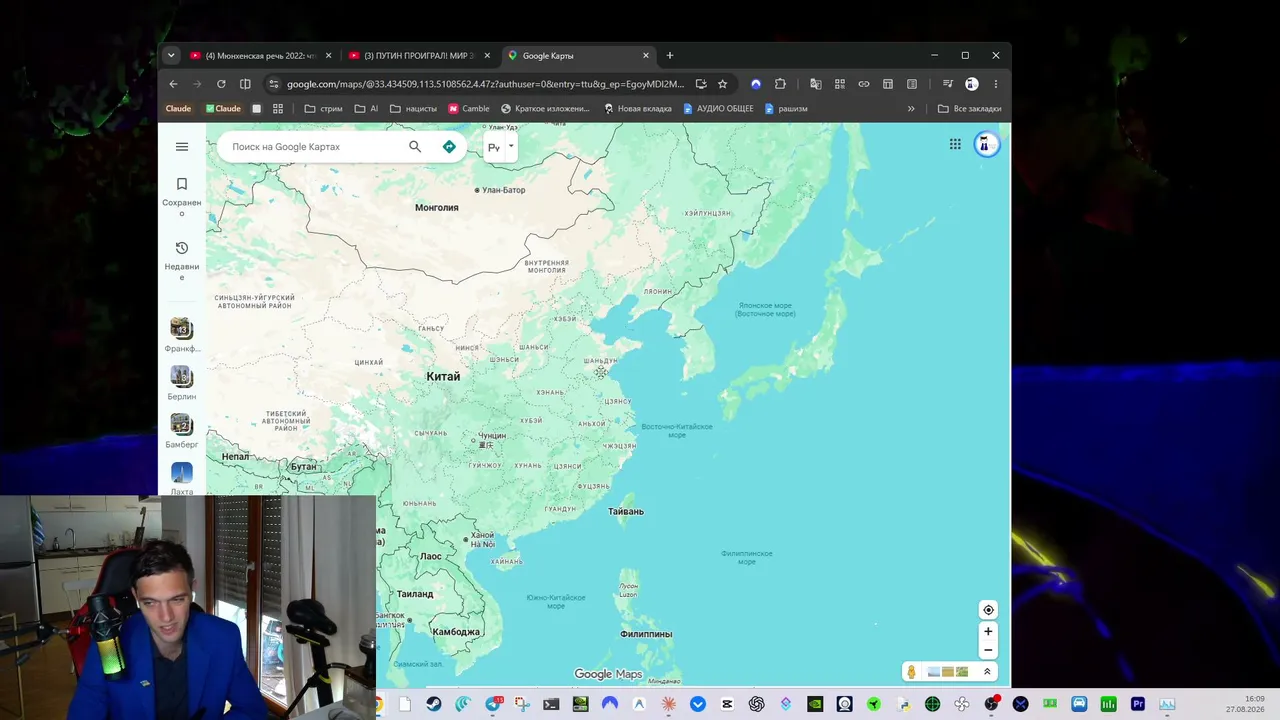Viewport: 1280px width, 720px height.
Task: Click the browser address bar URL
Action: coord(485,84)
